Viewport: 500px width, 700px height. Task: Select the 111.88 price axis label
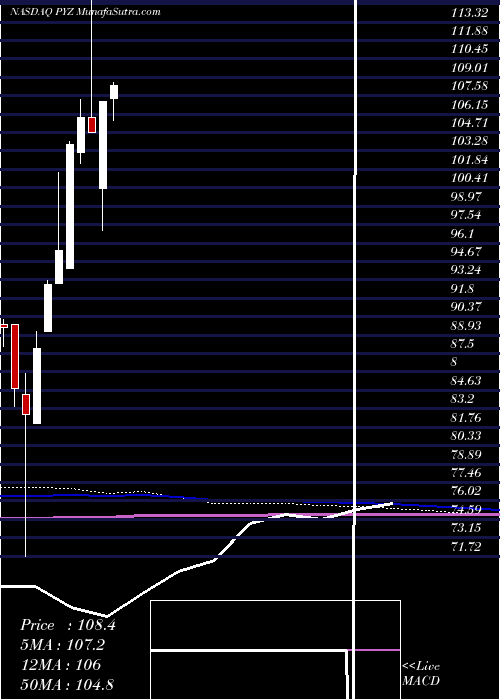470,30
